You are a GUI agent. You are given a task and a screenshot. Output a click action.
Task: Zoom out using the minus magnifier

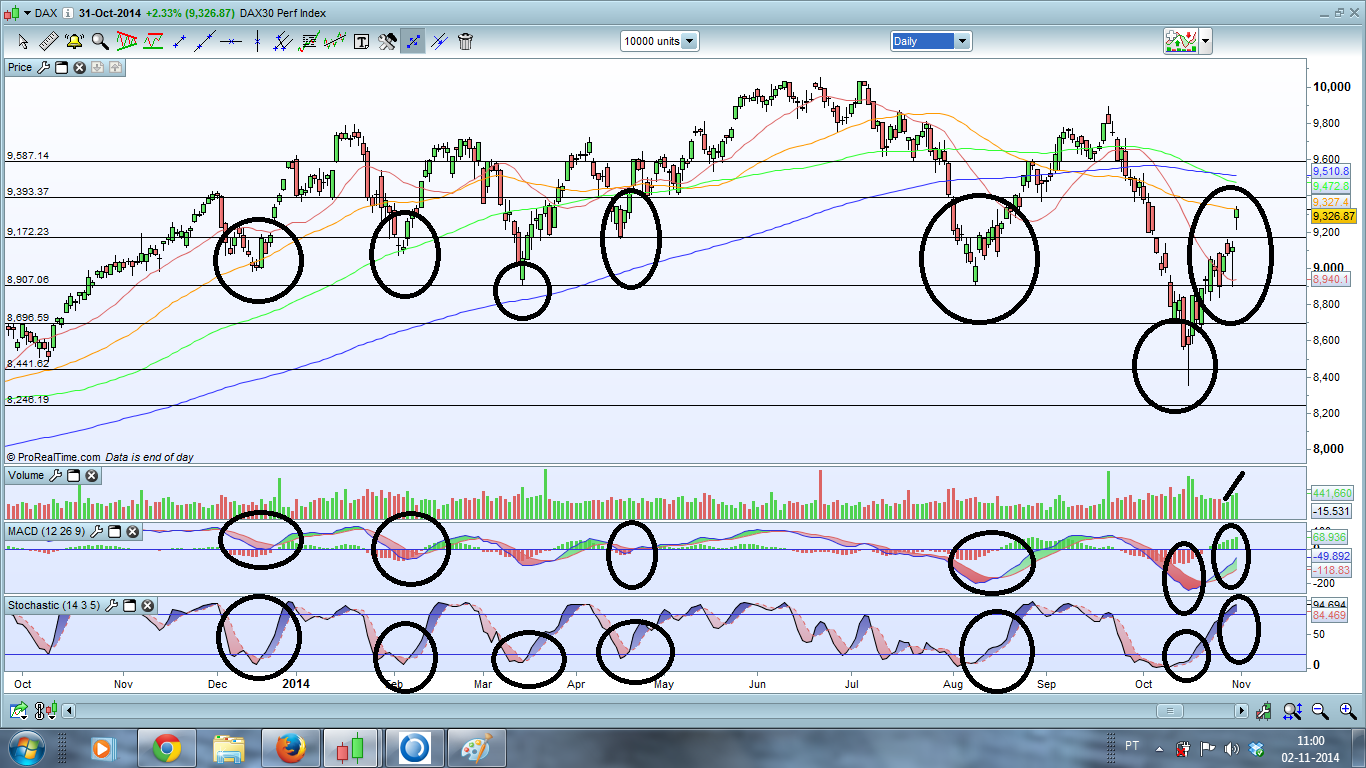coord(1320,711)
